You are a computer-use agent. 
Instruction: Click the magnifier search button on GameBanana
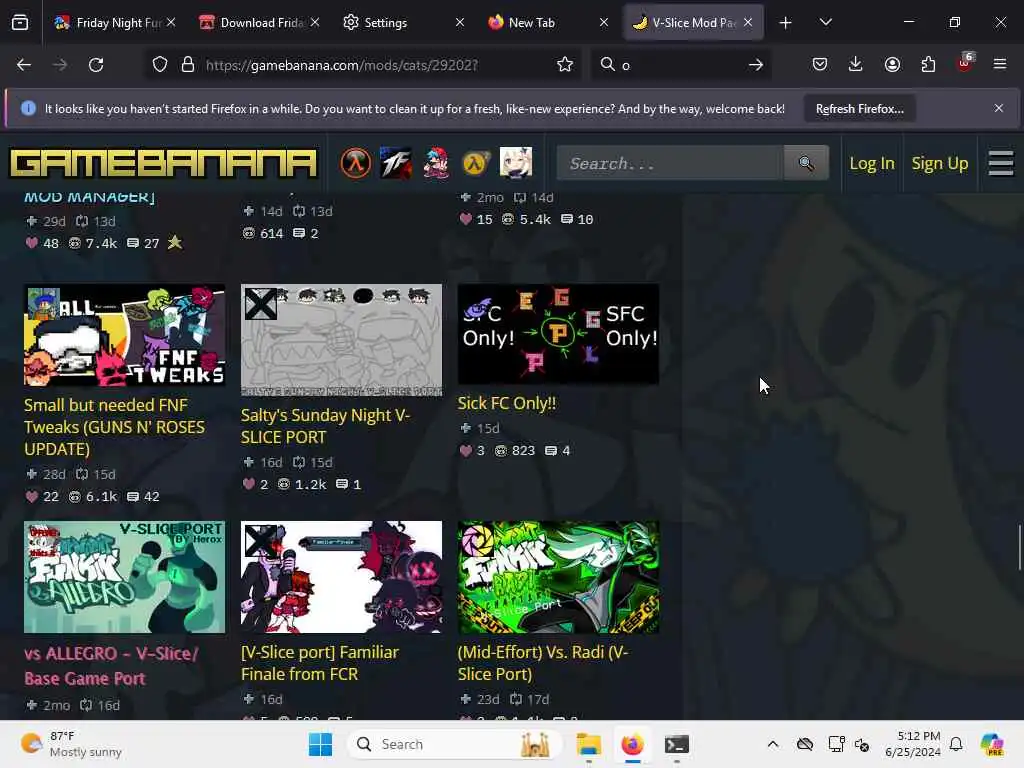click(x=806, y=163)
